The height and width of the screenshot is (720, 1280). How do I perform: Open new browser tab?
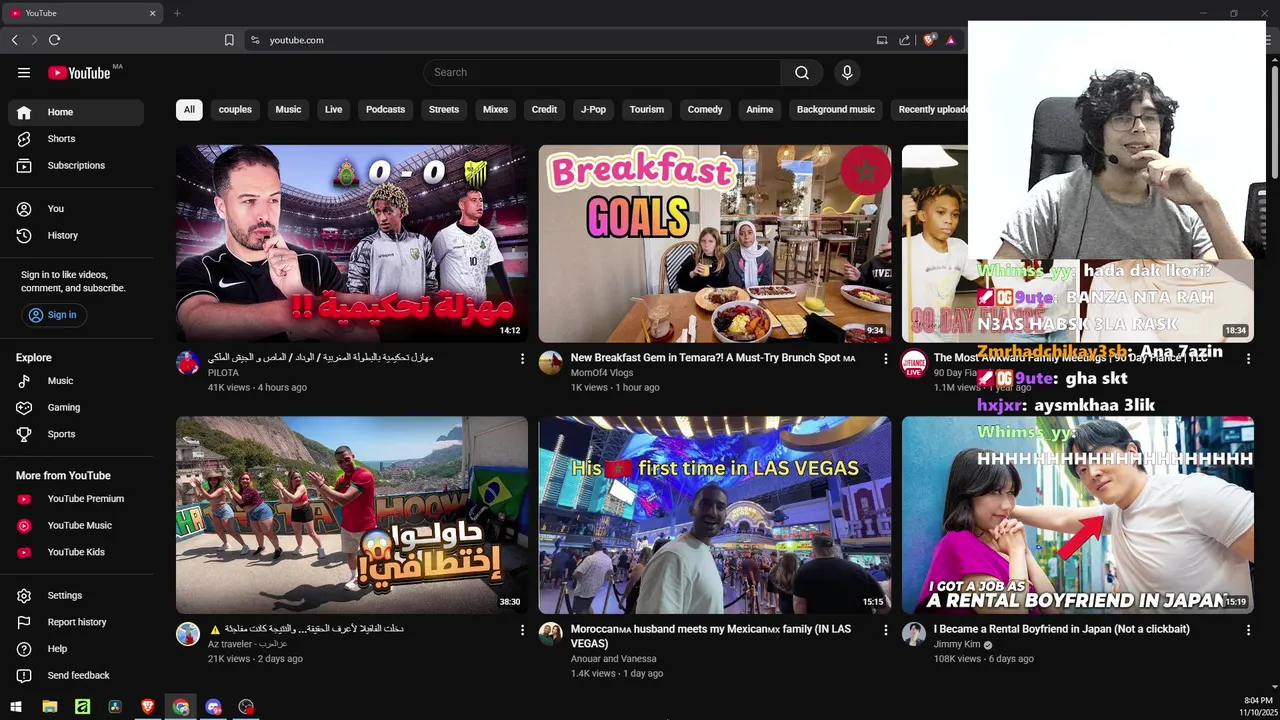[177, 13]
